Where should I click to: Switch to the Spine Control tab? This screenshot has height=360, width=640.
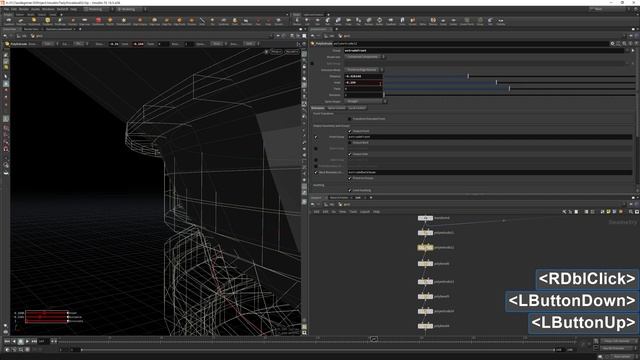(x=336, y=108)
